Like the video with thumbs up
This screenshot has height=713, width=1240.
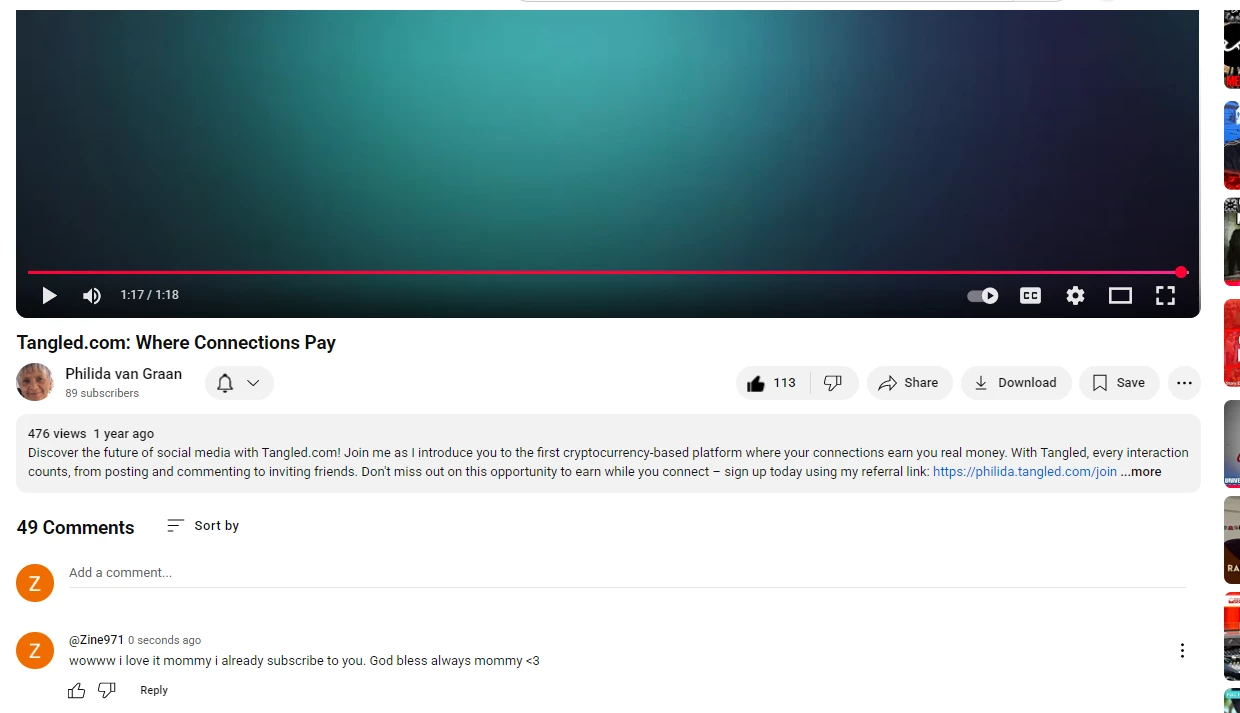click(x=772, y=383)
